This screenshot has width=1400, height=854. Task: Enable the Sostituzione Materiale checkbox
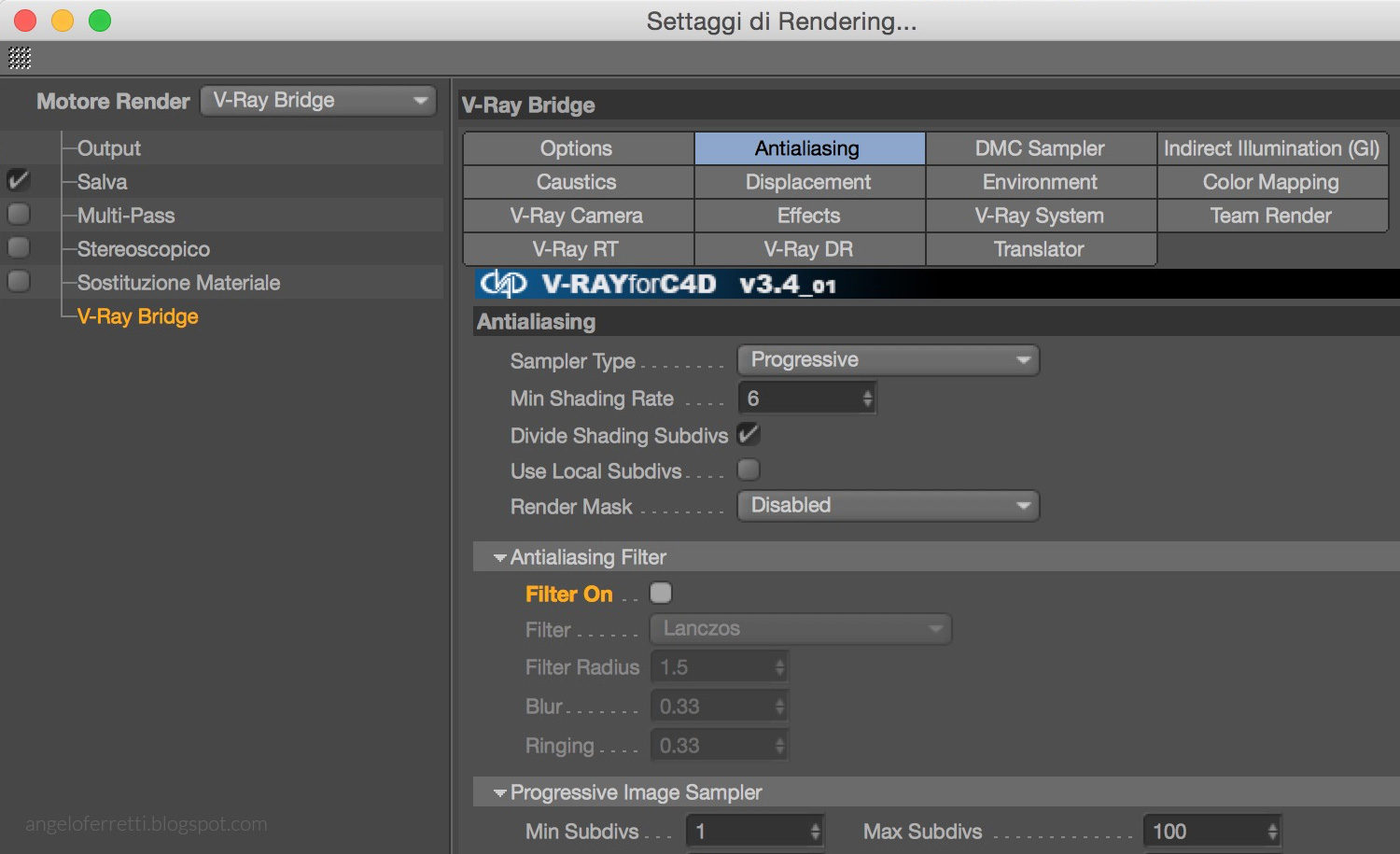[19, 281]
